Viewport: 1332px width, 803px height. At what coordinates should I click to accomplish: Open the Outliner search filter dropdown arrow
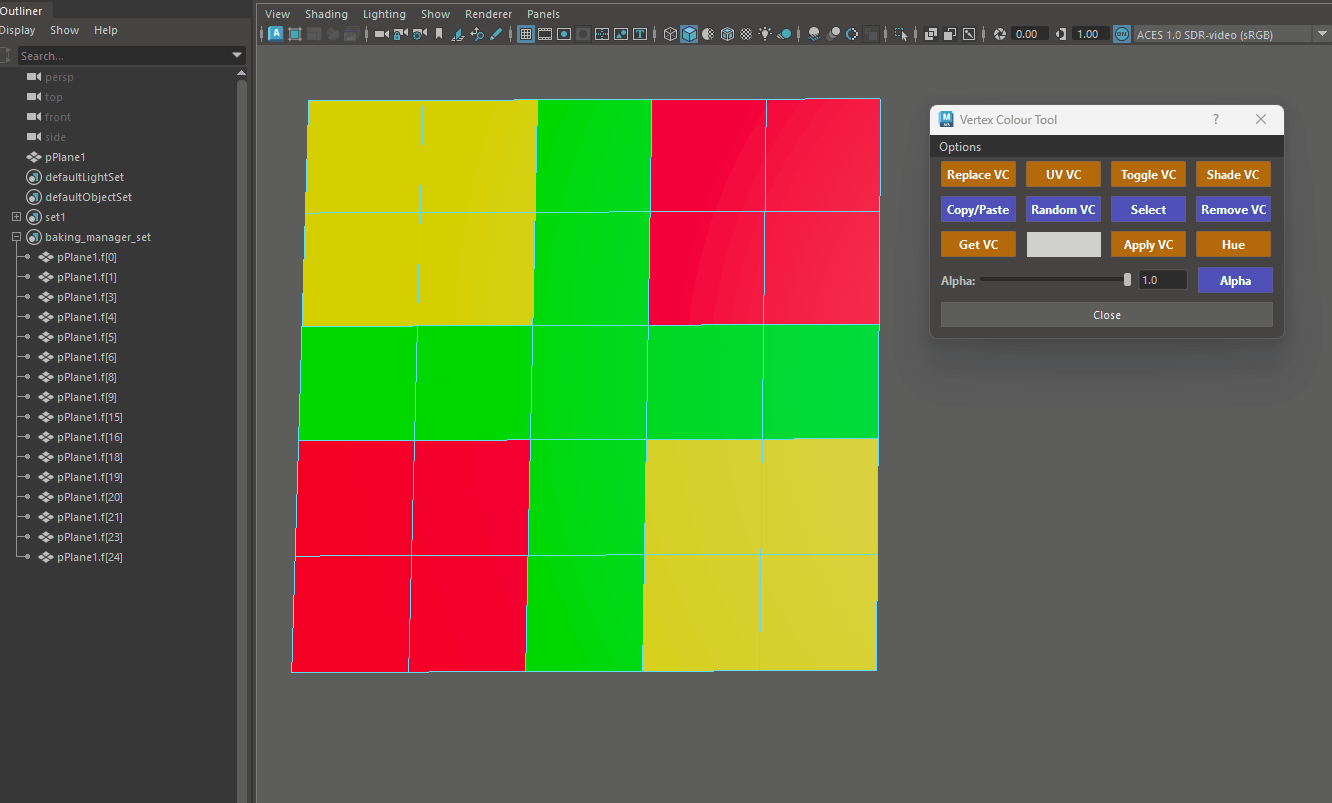[237, 56]
